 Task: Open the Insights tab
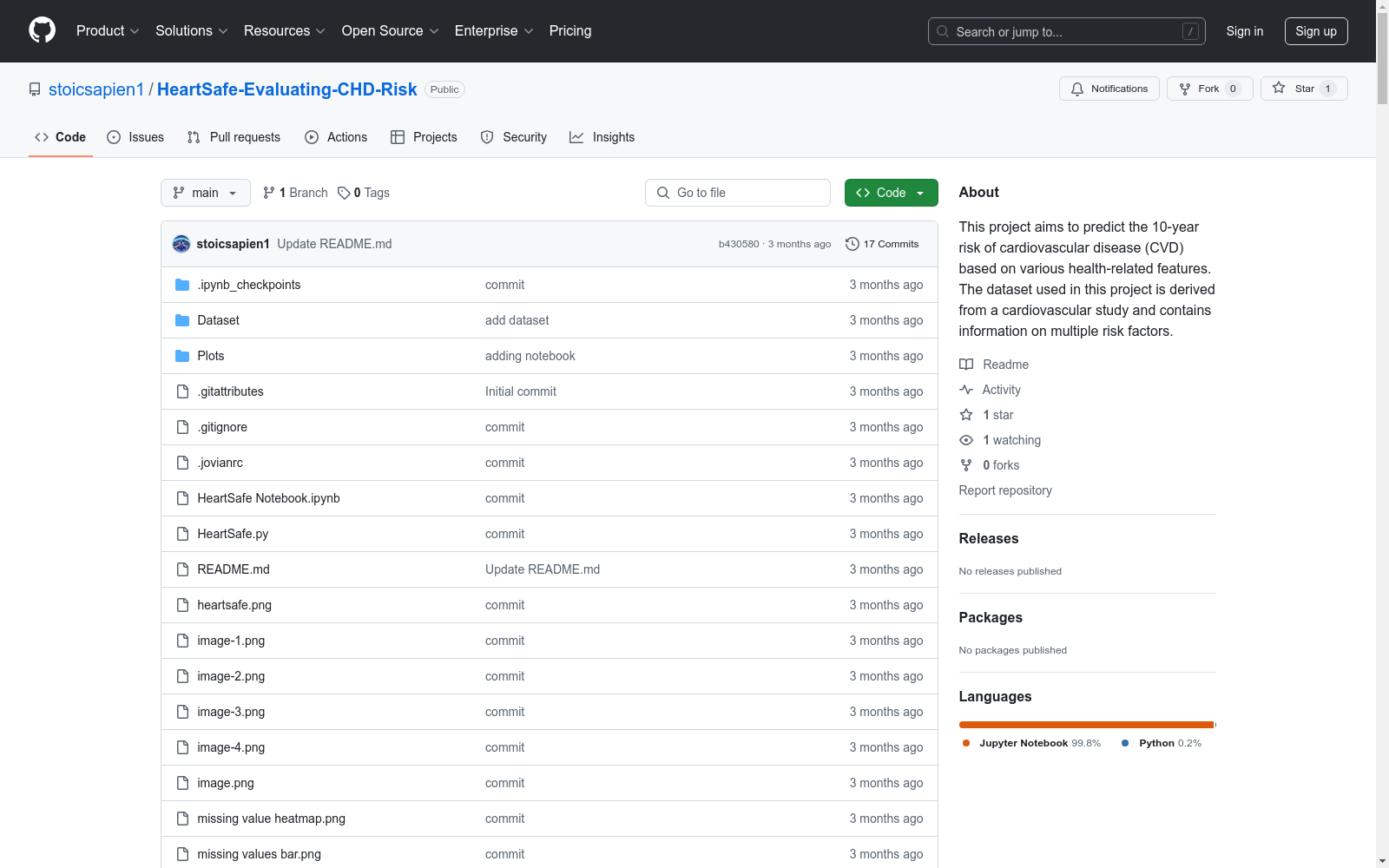(x=602, y=137)
